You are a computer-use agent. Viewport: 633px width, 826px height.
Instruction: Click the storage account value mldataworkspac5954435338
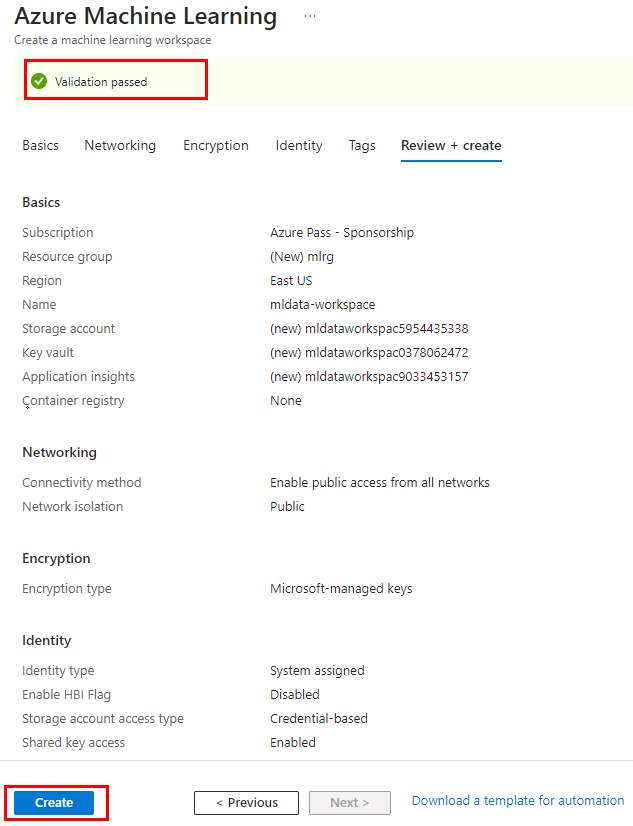369,329
